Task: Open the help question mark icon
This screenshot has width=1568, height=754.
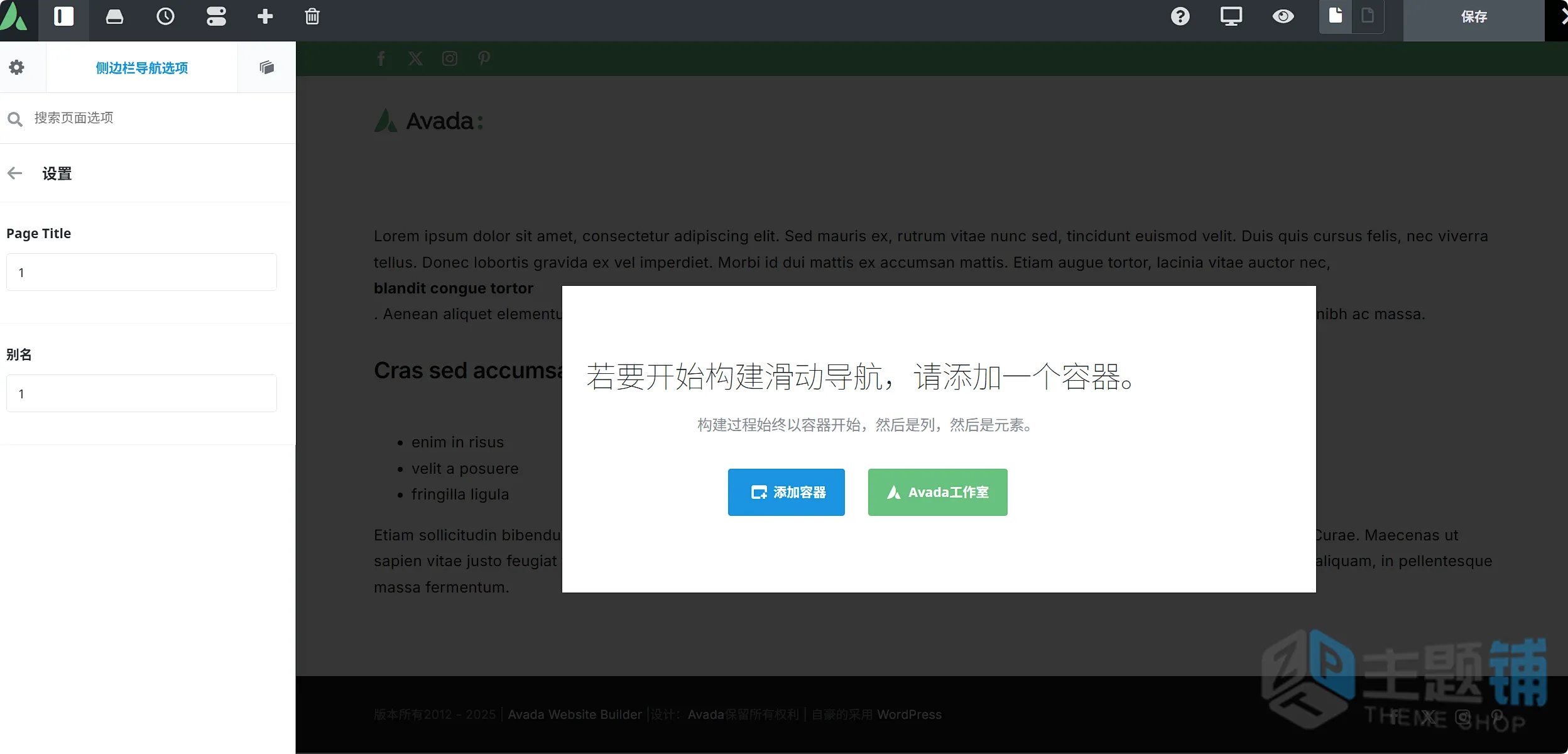Action: (1180, 16)
